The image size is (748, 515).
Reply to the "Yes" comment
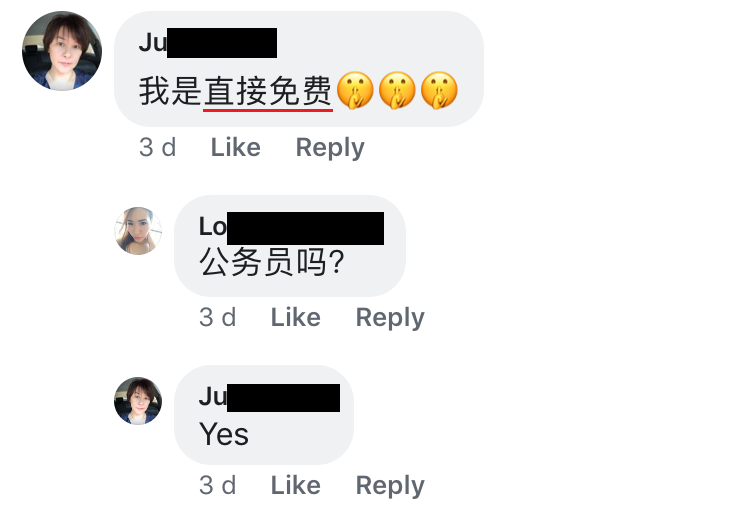coord(390,486)
